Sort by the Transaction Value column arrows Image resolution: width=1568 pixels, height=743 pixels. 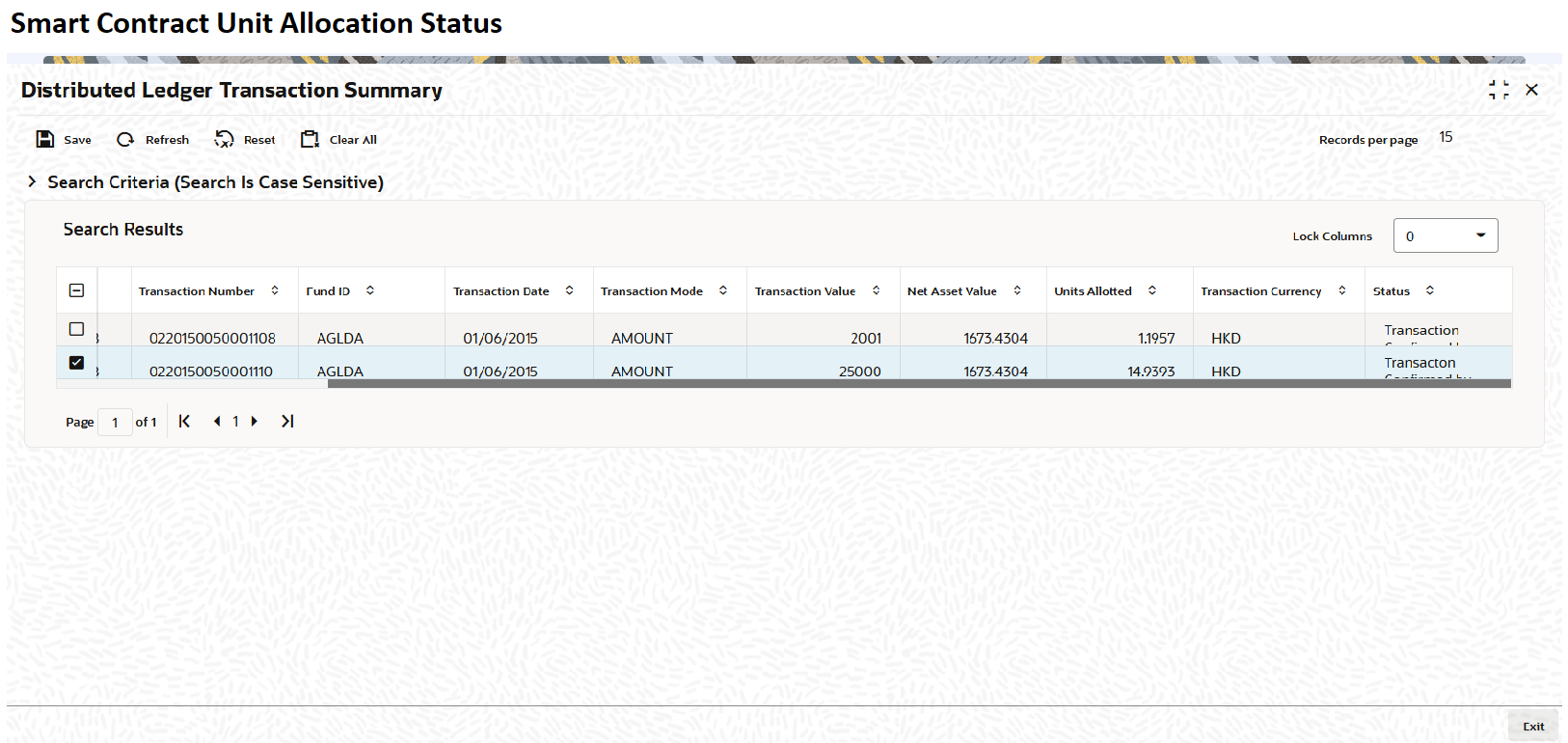[877, 290]
